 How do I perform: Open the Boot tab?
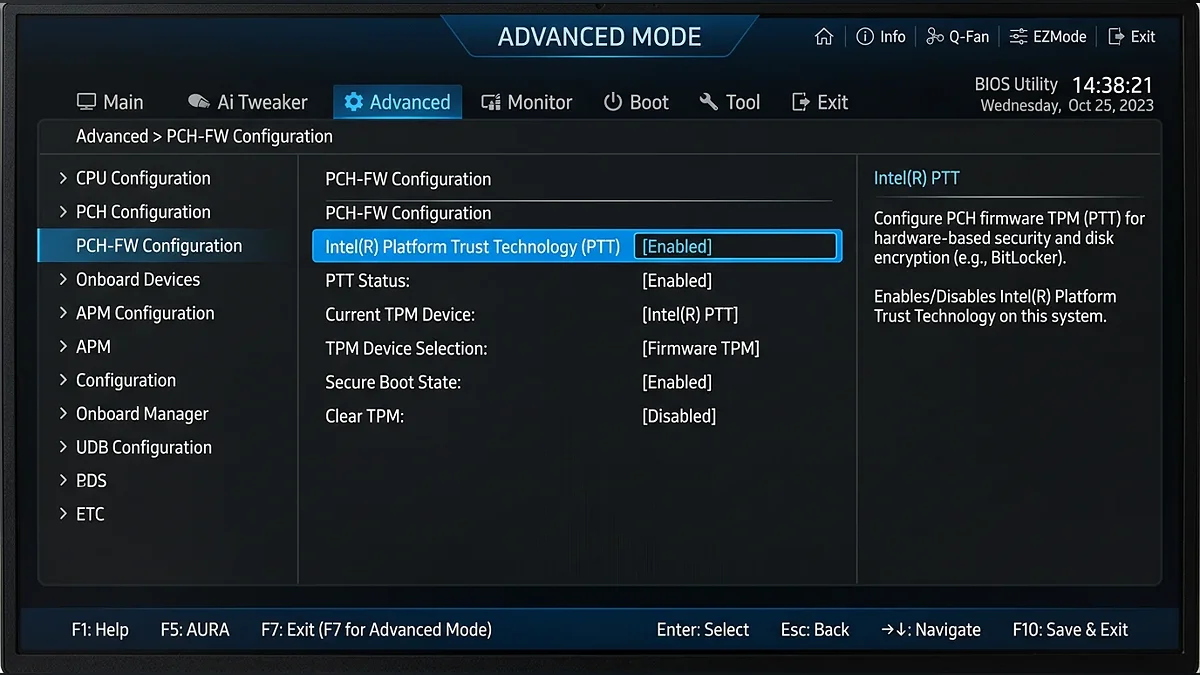coord(636,102)
